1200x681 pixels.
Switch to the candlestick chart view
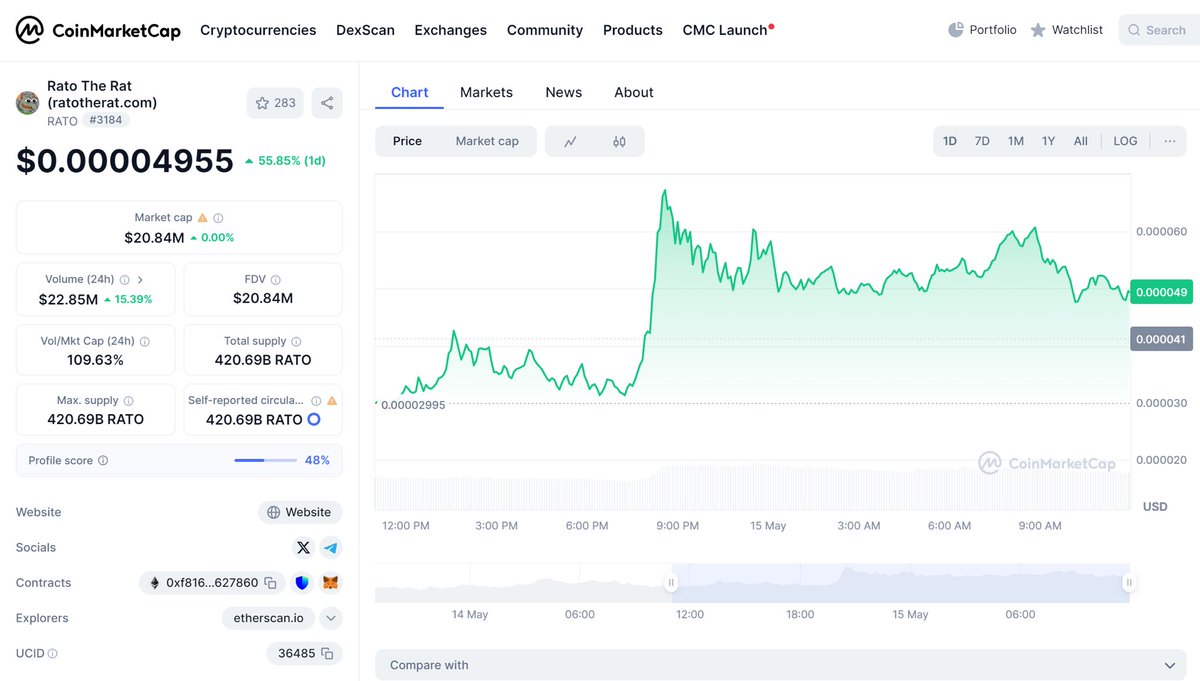pos(619,141)
